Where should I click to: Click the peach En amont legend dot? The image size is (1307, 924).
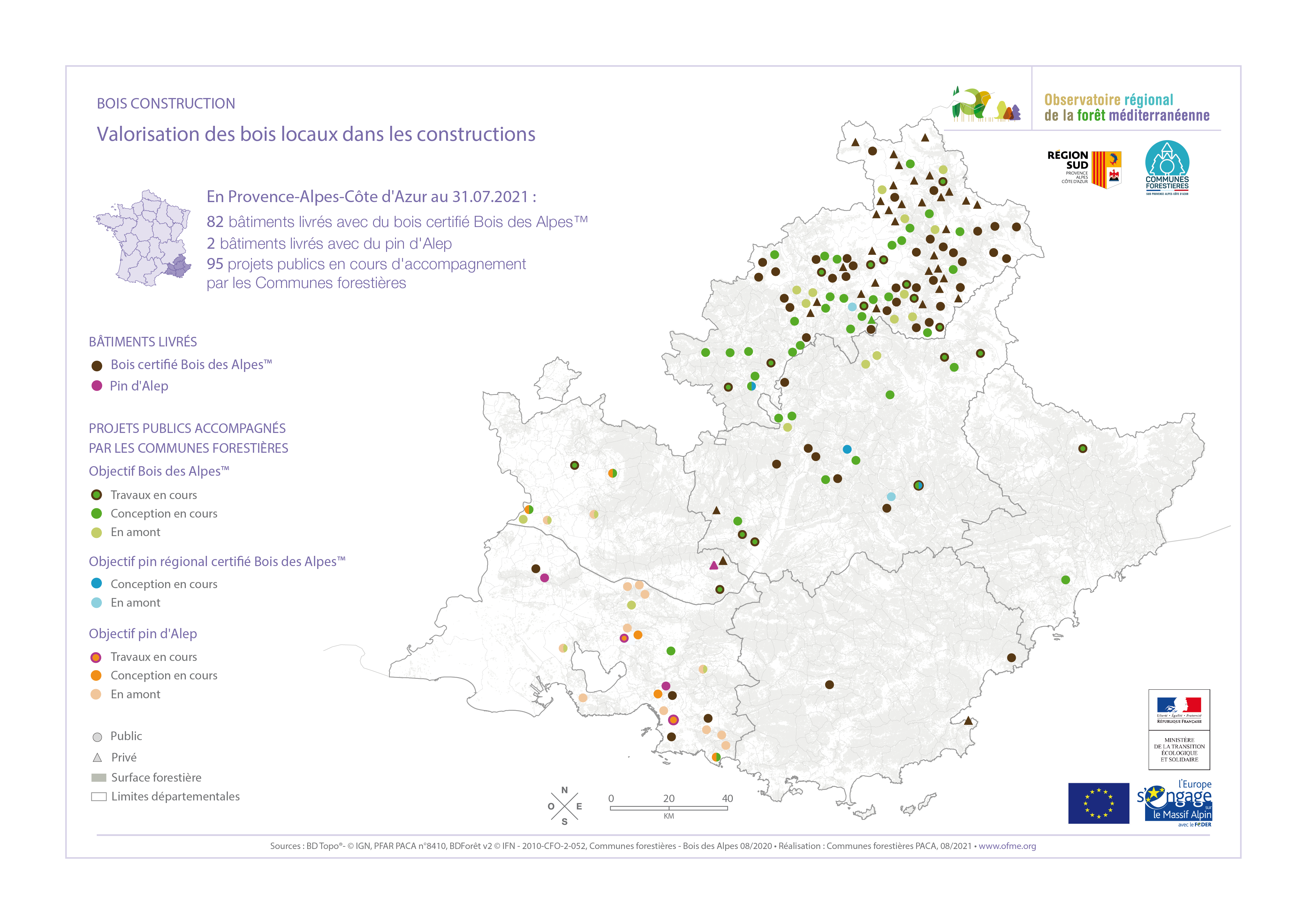(96, 694)
